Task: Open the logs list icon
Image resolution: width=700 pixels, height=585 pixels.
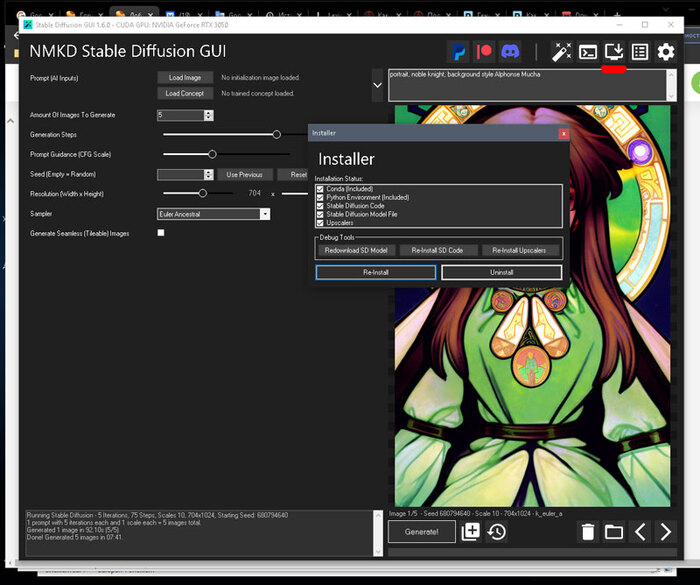Action: 640,51
